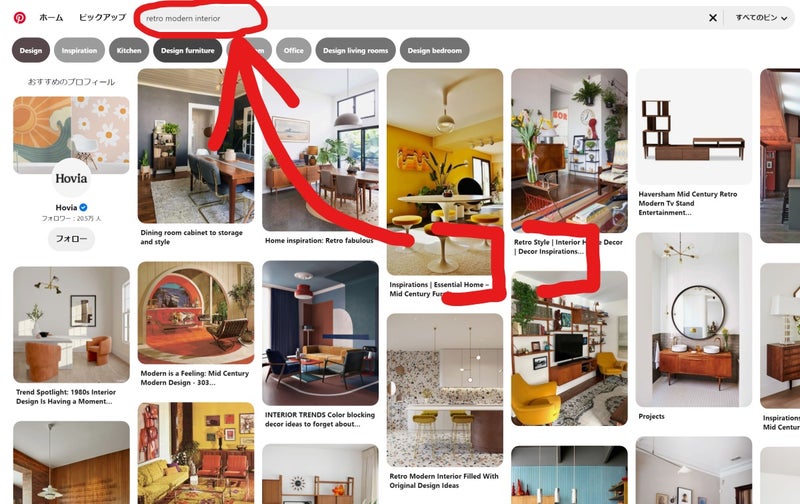Select the Inspiration filter chip
The width and height of the screenshot is (800, 504).
click(x=79, y=51)
